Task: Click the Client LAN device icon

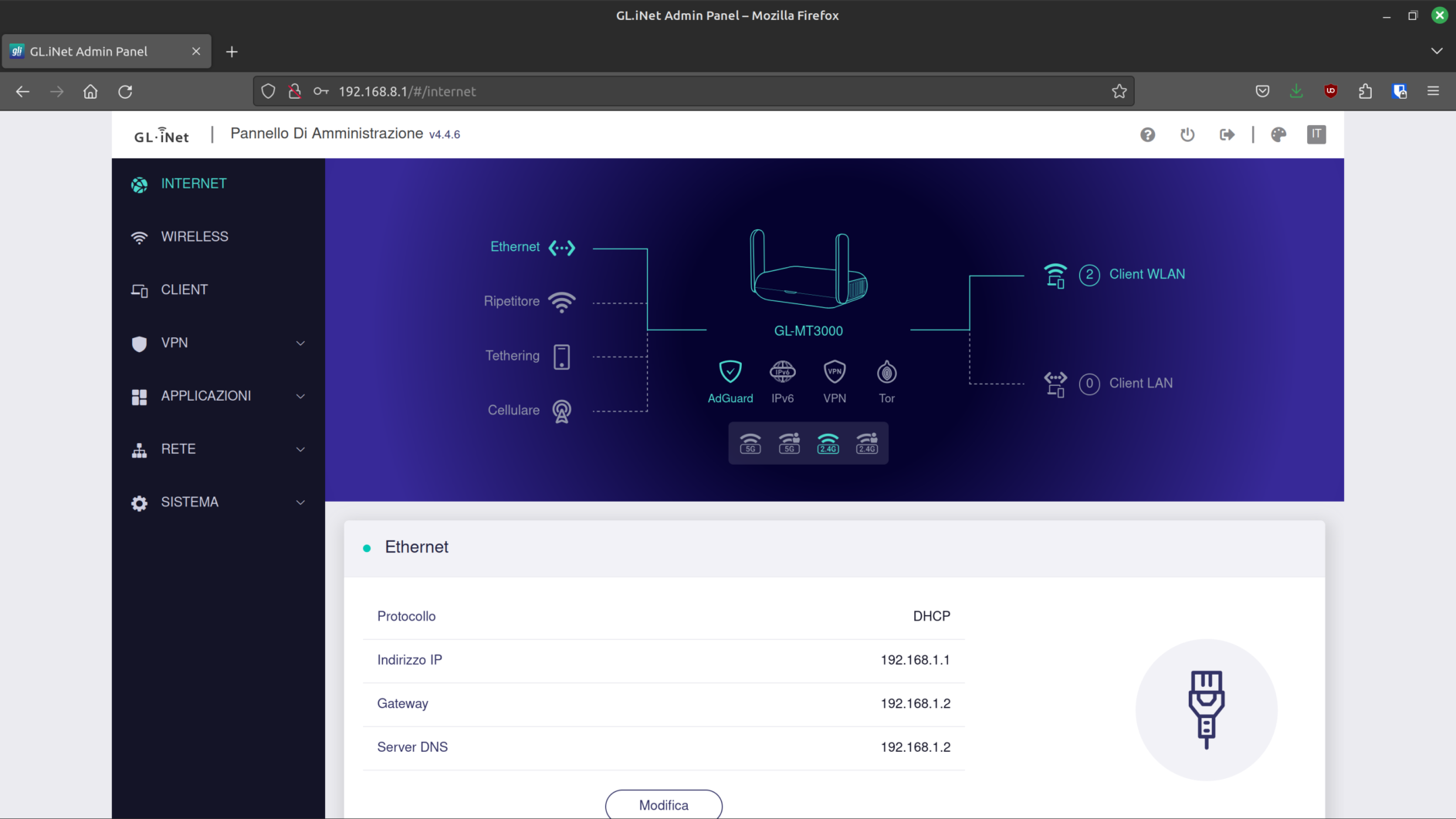Action: [x=1055, y=384]
